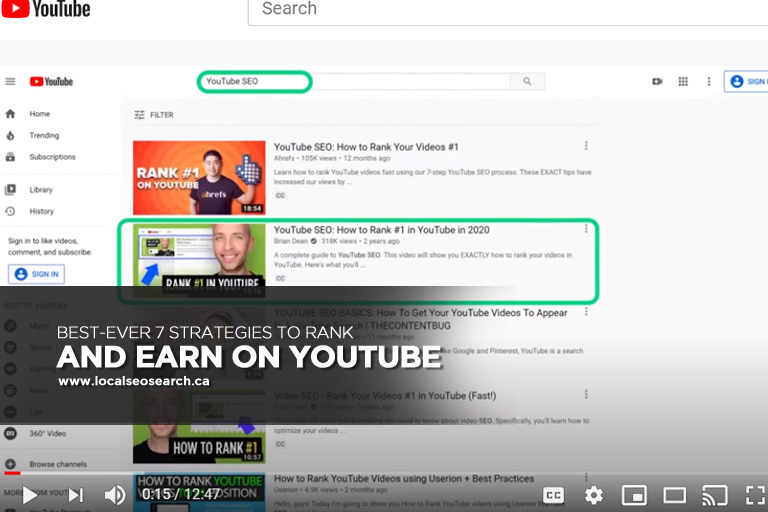768x512 pixels.
Task: Switch to miniplayer mode
Action: 634,495
